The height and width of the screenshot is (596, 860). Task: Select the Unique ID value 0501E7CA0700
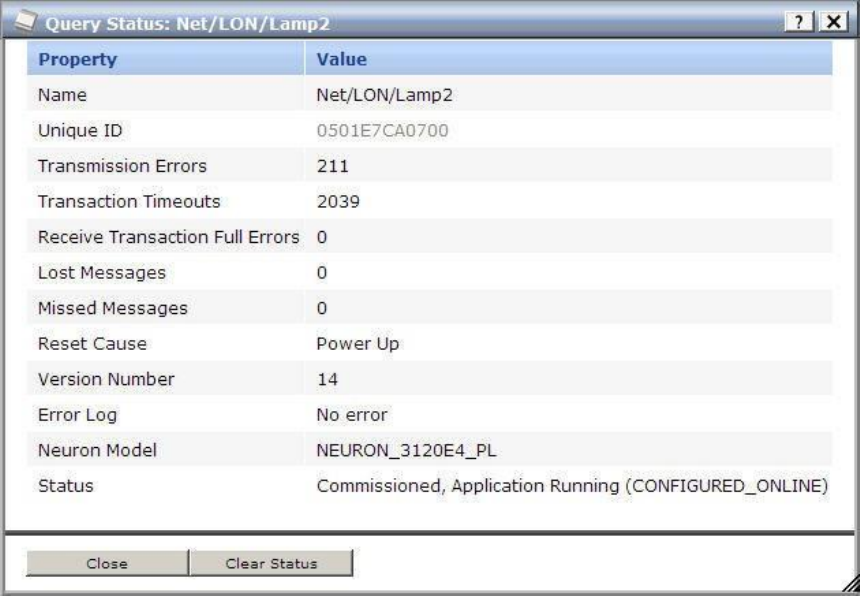point(382,130)
